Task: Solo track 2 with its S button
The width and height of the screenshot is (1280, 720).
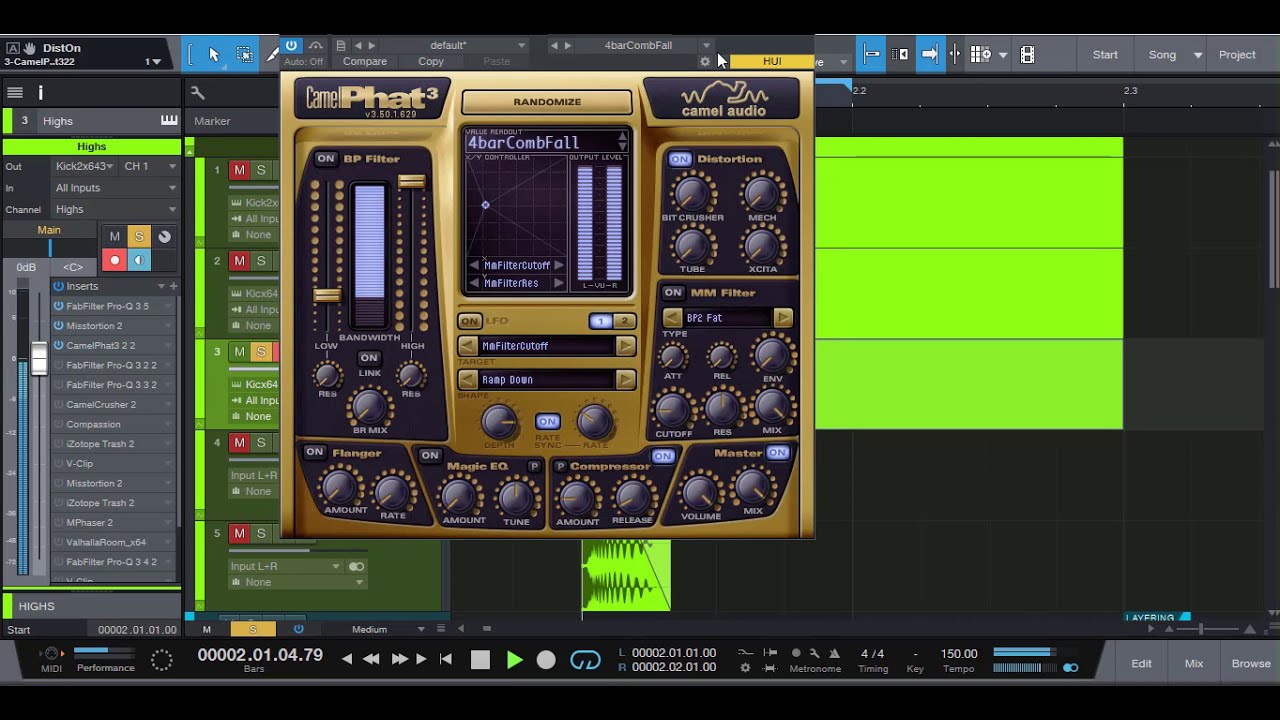Action: [261, 261]
